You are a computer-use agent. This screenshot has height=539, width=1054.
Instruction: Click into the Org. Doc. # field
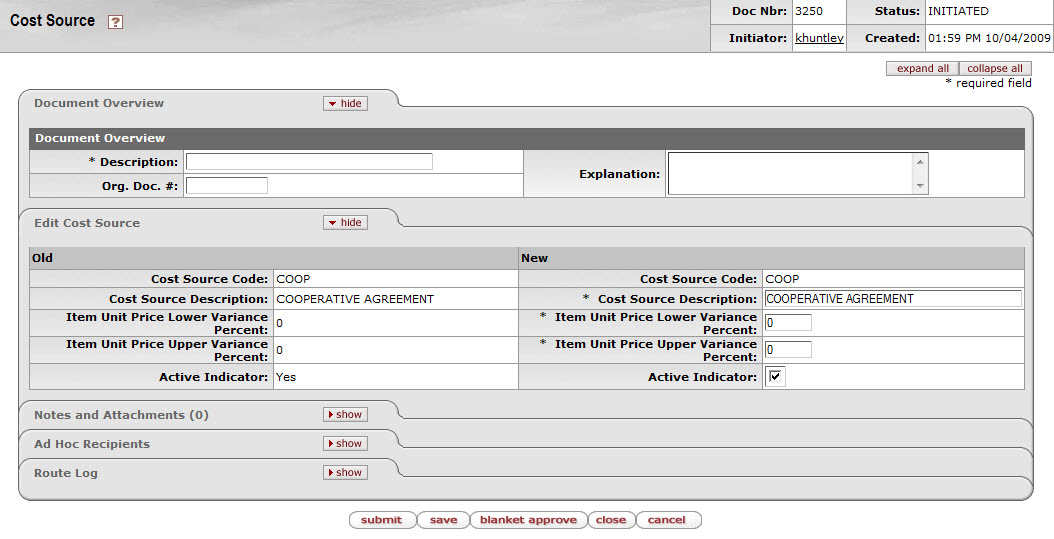(227, 185)
